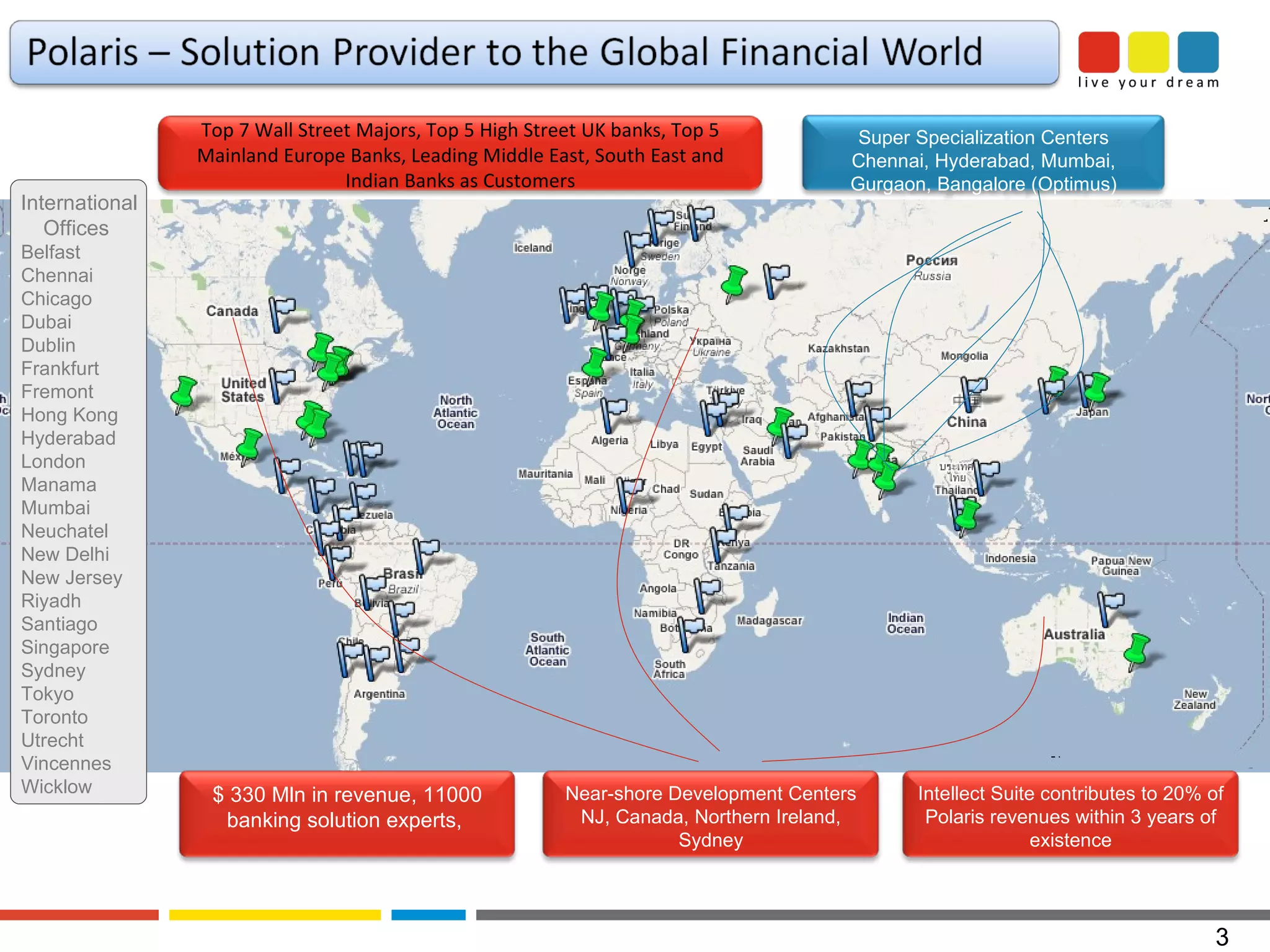
Task: Click 'Vincennes' in the offices list
Action: pos(66,764)
